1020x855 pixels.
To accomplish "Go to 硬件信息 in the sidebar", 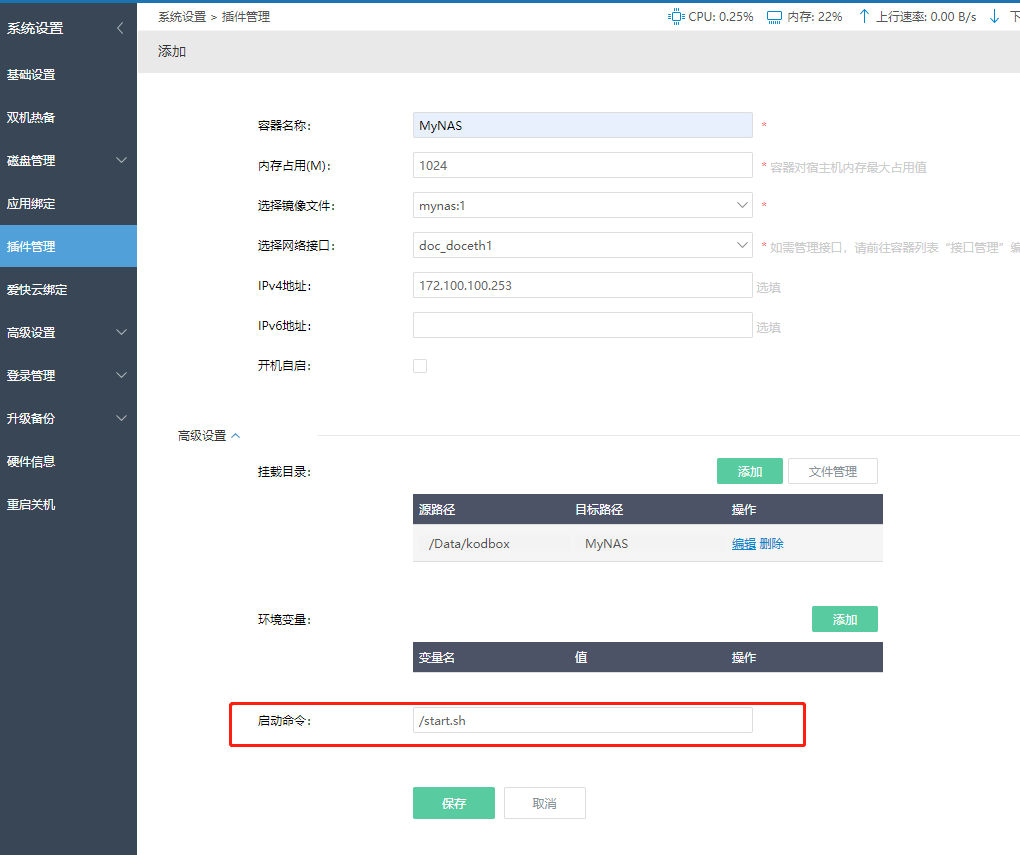I will pos(31,461).
